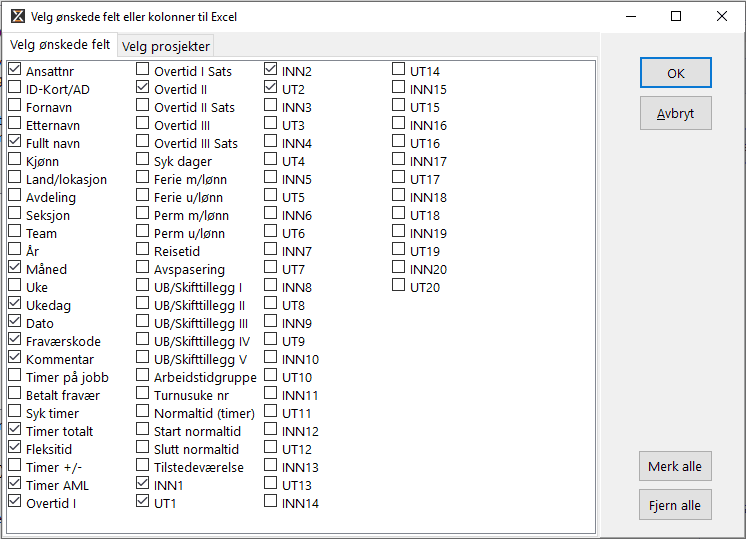Clear all fields with Fjern alle
The image size is (746, 539).
coord(675,505)
